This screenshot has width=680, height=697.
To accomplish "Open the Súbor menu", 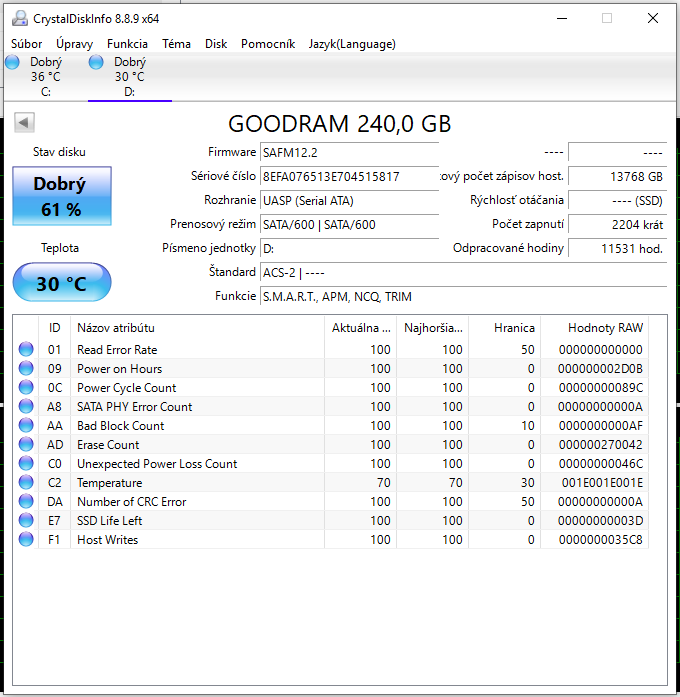I will [27, 44].
